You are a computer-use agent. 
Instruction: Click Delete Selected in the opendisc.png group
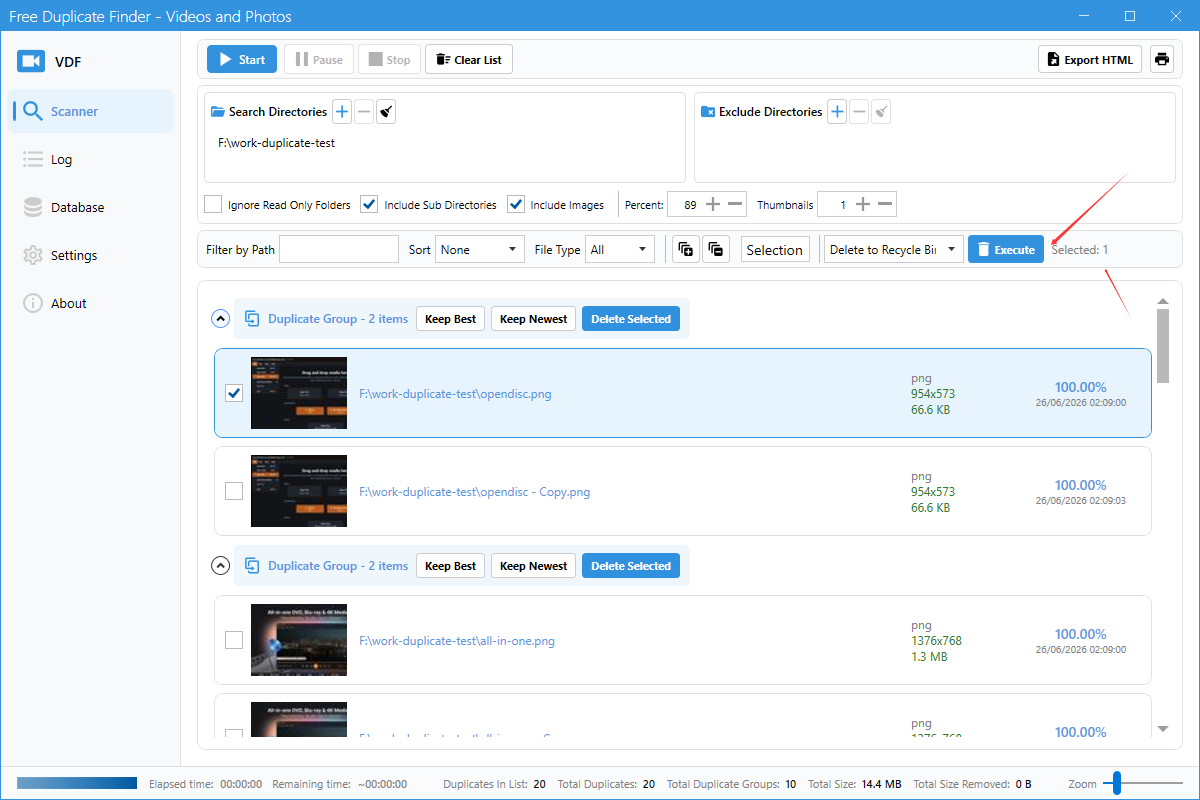coord(631,319)
